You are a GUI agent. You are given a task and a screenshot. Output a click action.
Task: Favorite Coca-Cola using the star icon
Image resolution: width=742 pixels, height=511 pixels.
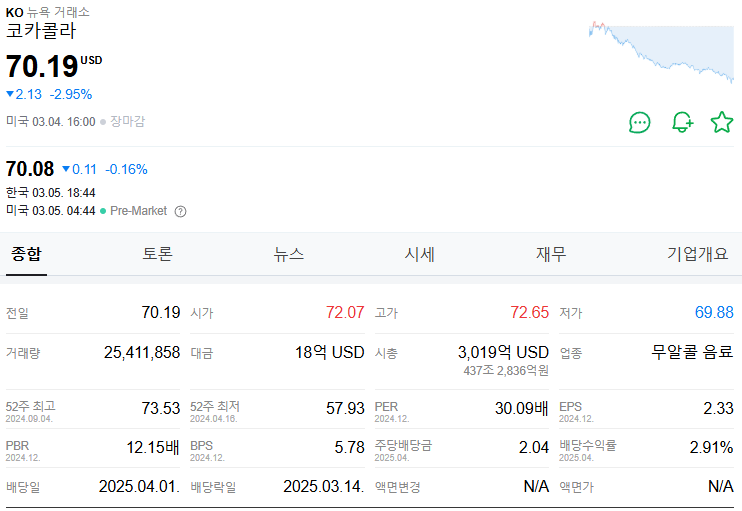(x=722, y=122)
